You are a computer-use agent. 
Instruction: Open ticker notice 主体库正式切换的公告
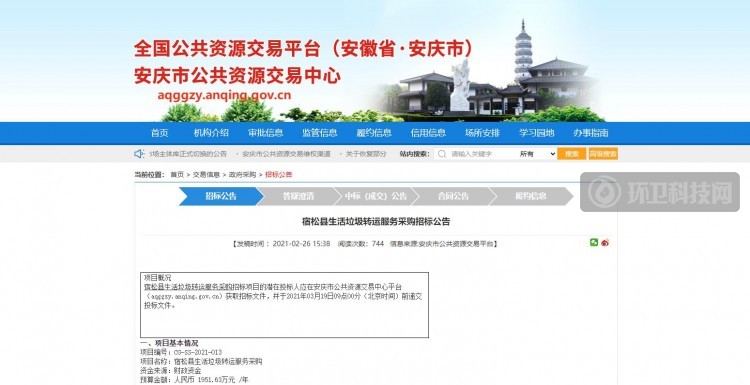click(x=188, y=154)
